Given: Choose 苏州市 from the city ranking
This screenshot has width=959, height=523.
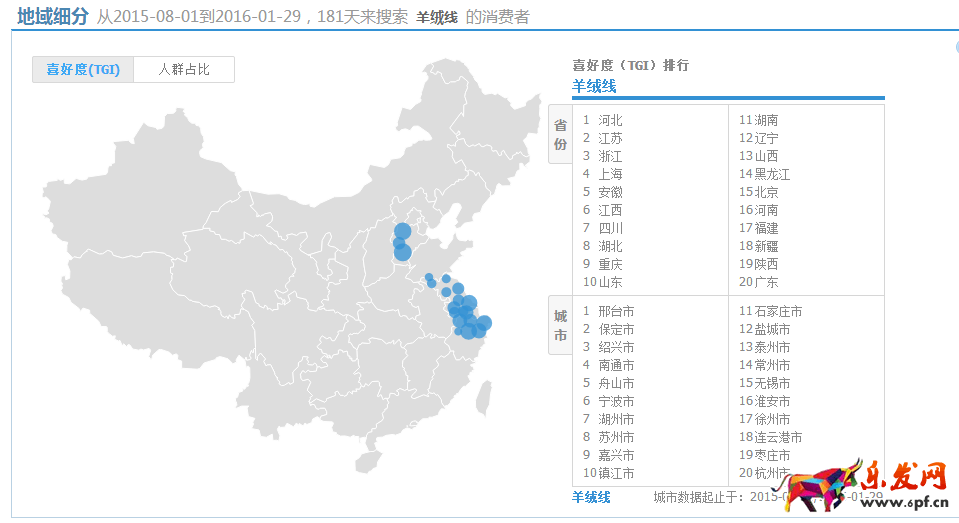Looking at the screenshot, I should coord(616,437).
